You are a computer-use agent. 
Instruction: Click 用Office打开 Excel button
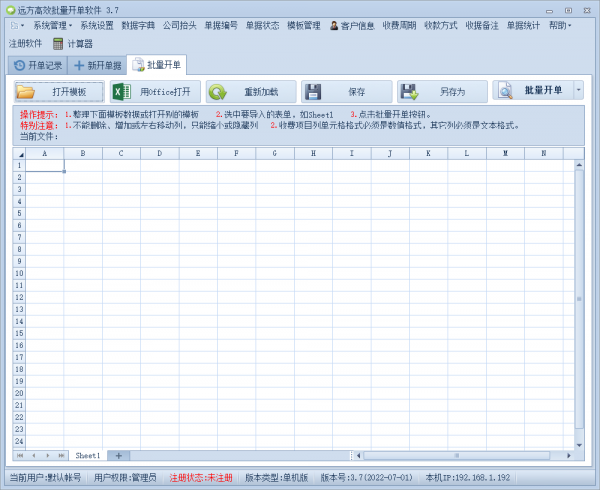coord(155,92)
